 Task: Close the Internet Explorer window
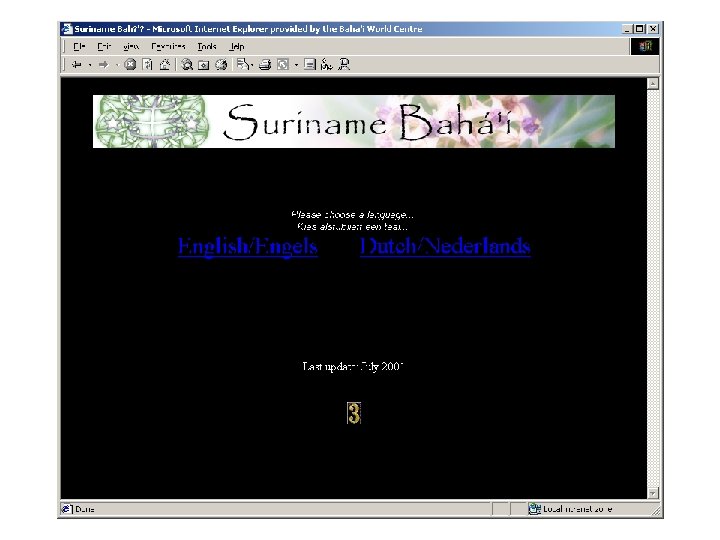(x=653, y=29)
